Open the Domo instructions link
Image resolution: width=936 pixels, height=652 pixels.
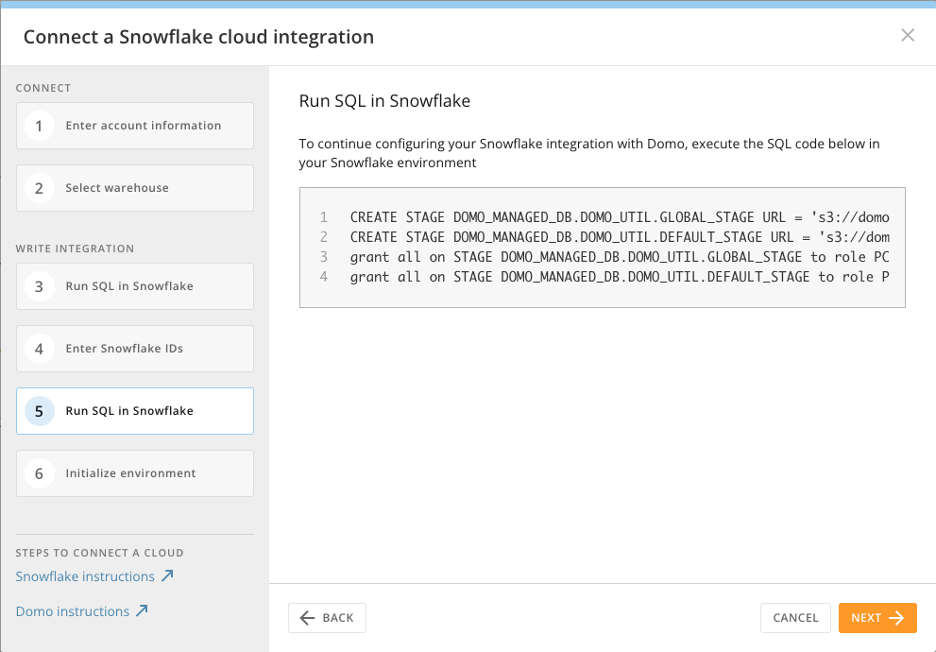coord(72,612)
